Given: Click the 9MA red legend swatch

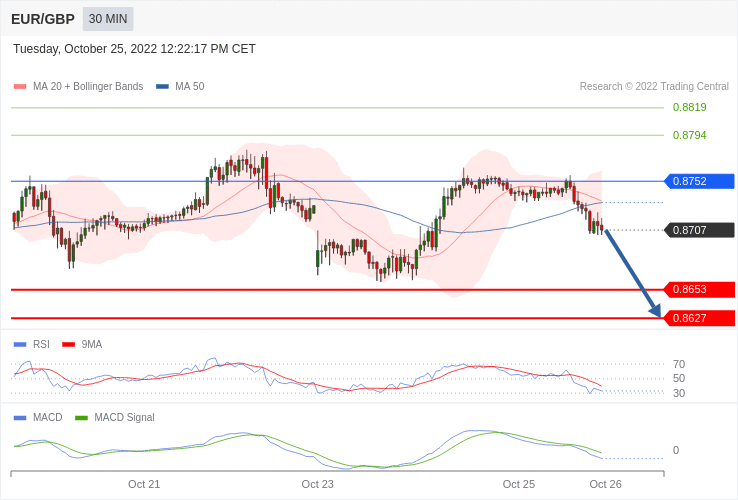Looking at the screenshot, I should pos(69,345).
